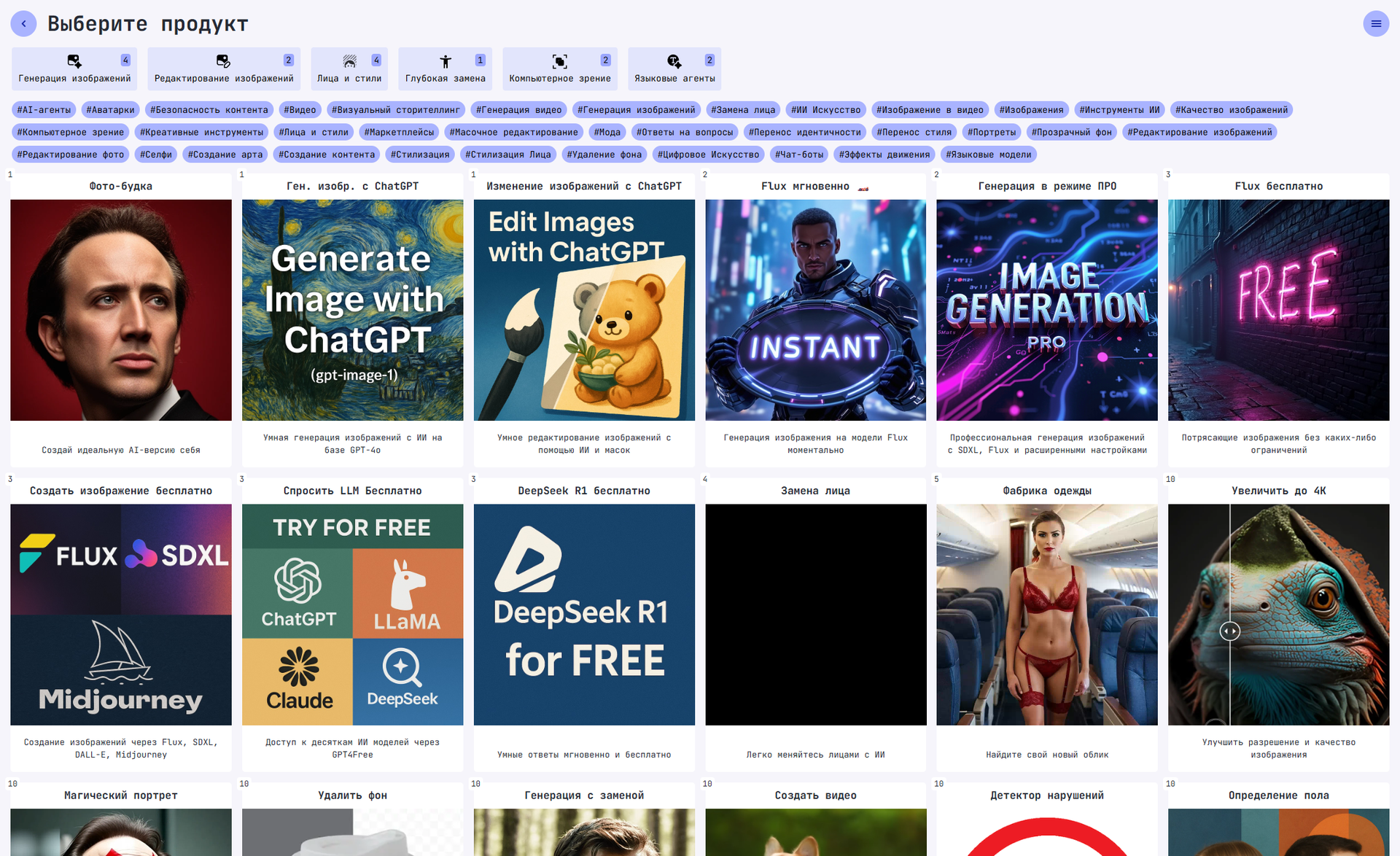Select the Генерация изображений category

[x=74, y=69]
